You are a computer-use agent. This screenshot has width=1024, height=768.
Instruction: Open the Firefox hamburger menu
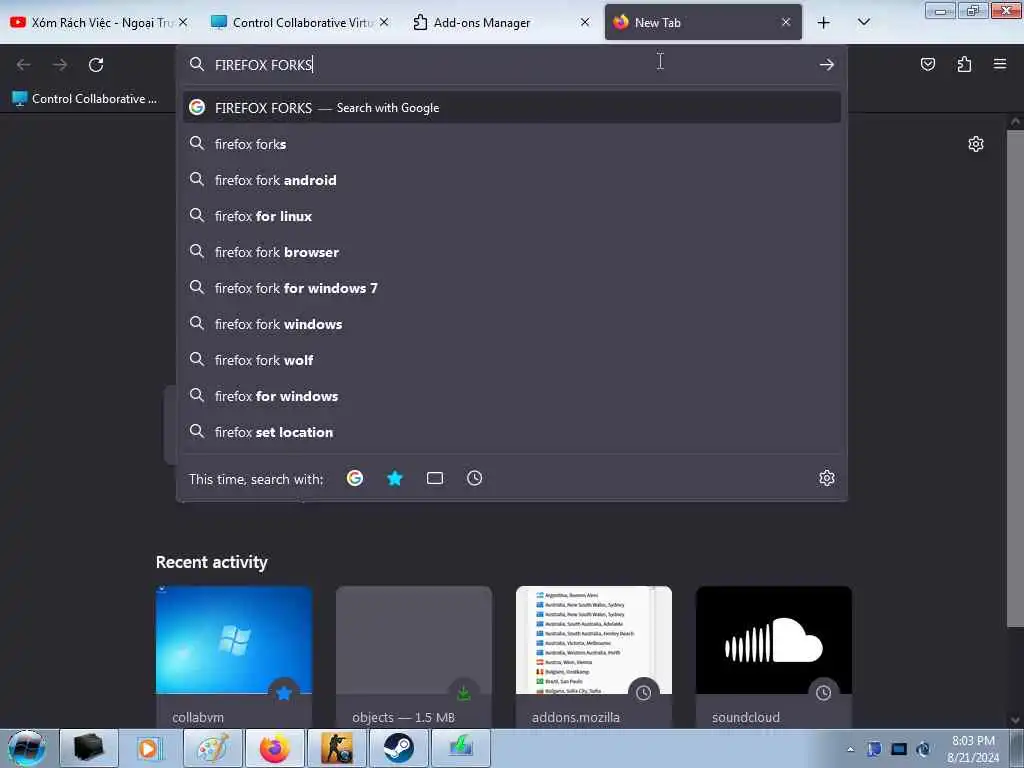coord(1000,64)
